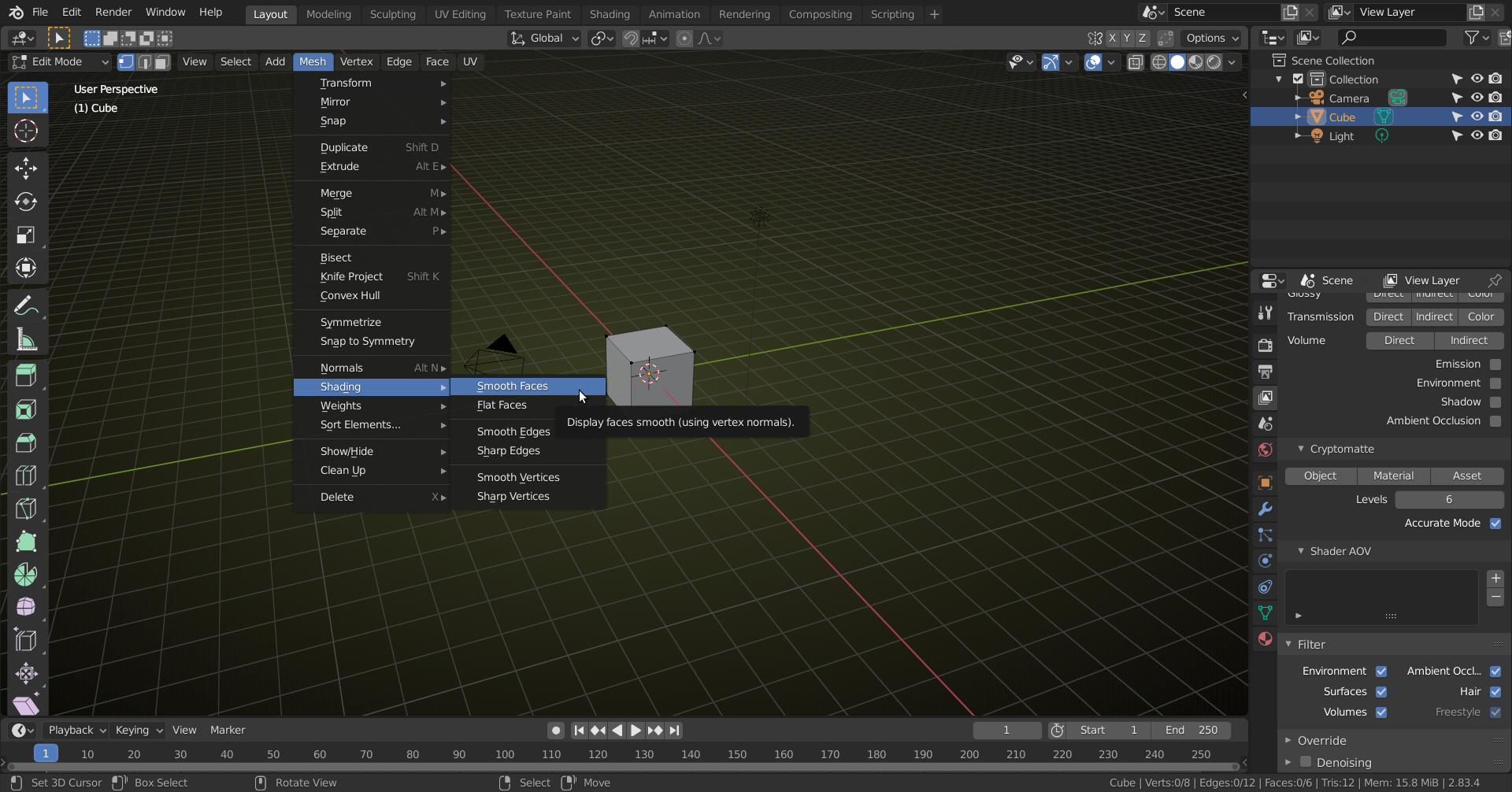The image size is (1512, 792).
Task: Click the Start frame field
Action: [x=1109, y=731]
